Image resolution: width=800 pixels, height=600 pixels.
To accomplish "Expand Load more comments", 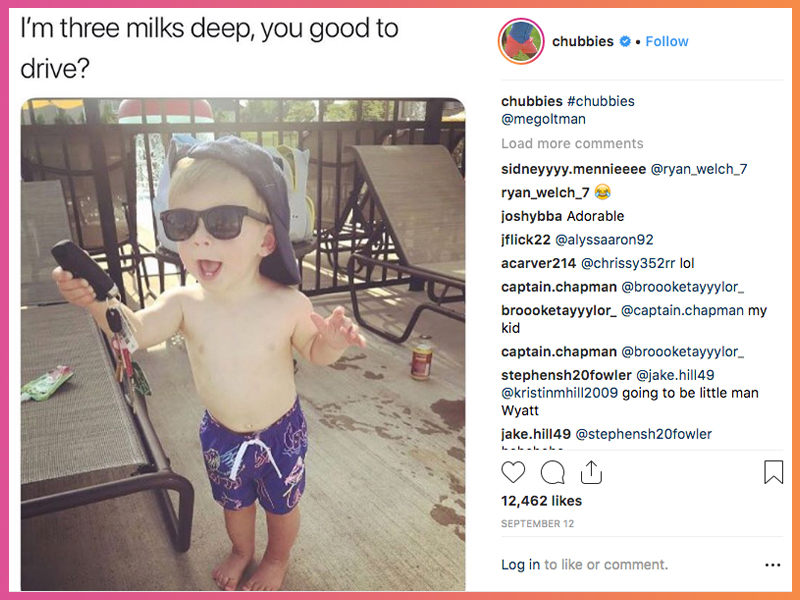I will tap(572, 143).
